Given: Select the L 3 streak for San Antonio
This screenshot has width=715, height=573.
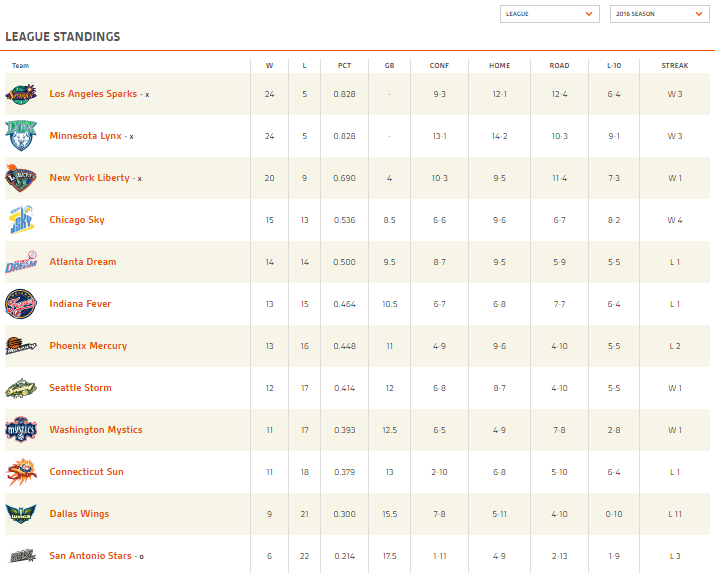Looking at the screenshot, I should click(x=675, y=556).
